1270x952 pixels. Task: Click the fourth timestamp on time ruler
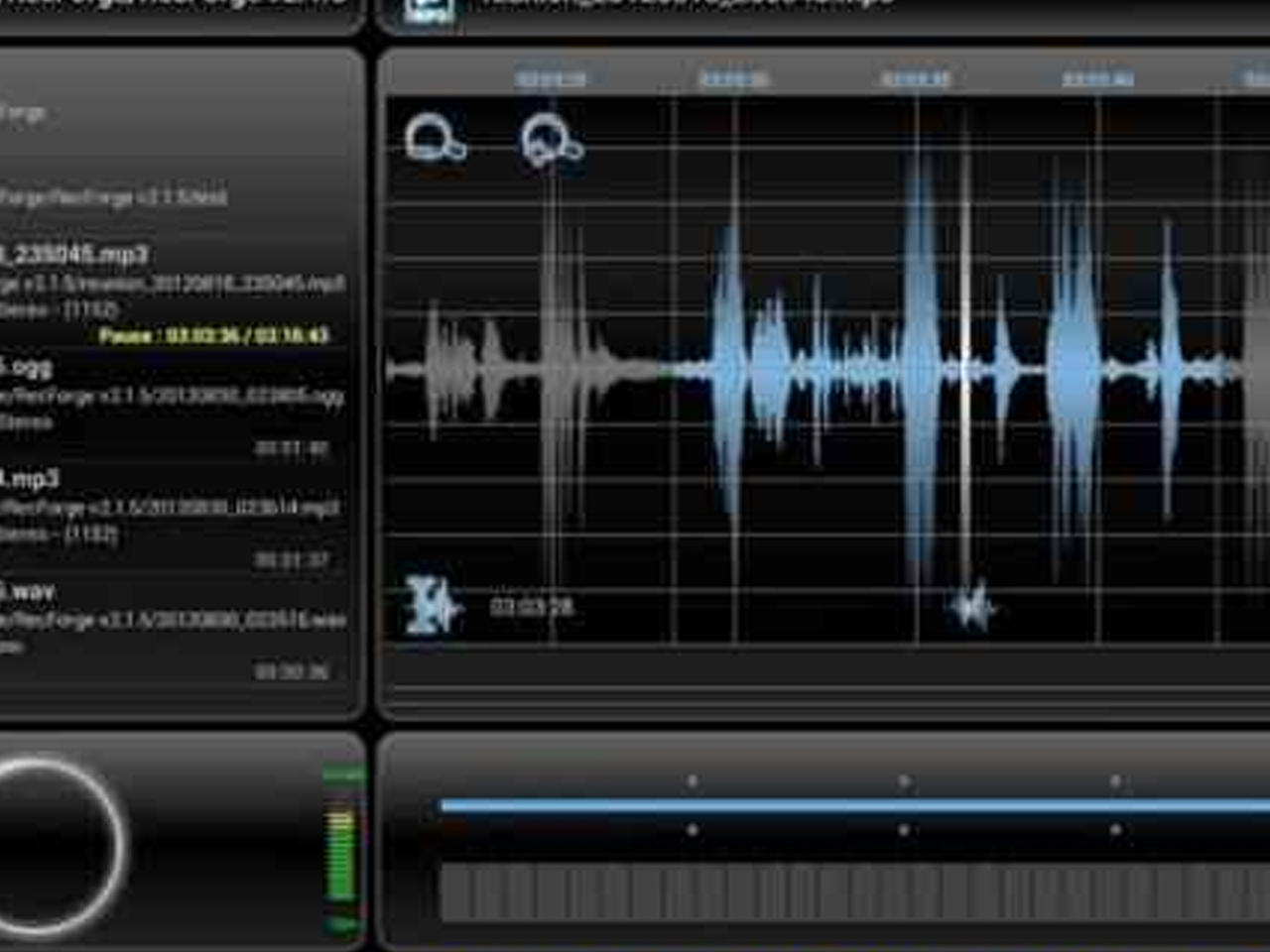tap(1097, 79)
